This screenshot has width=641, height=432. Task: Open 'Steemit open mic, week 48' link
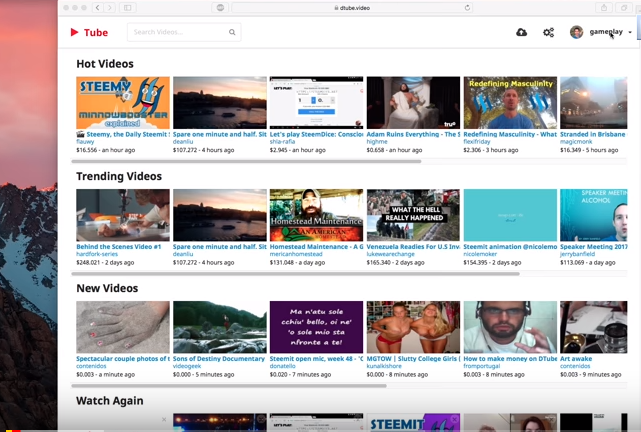coord(316,358)
